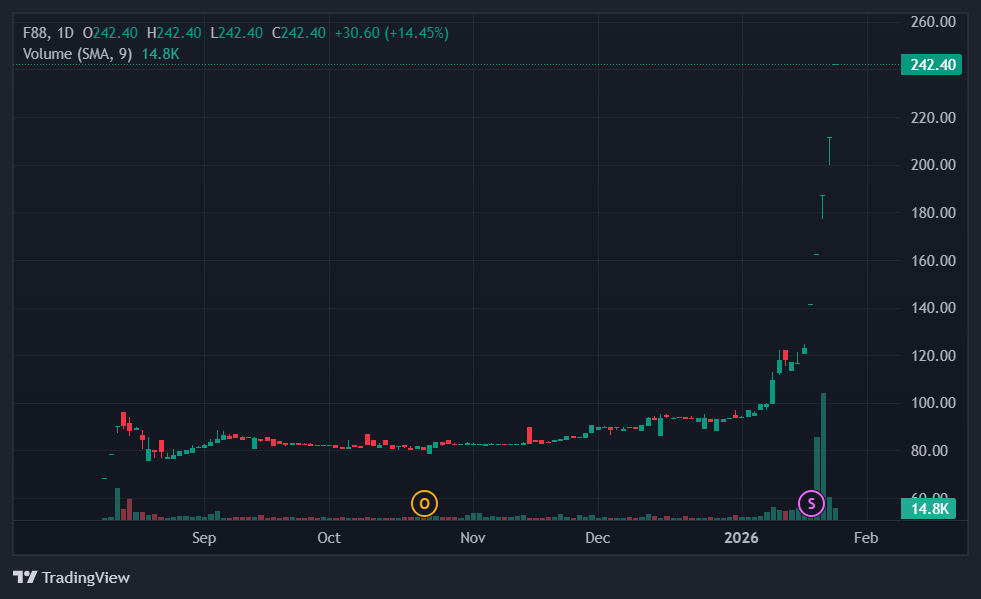Click the 180.00 price scale label
Viewport: 981px width, 599px height.
[933, 213]
